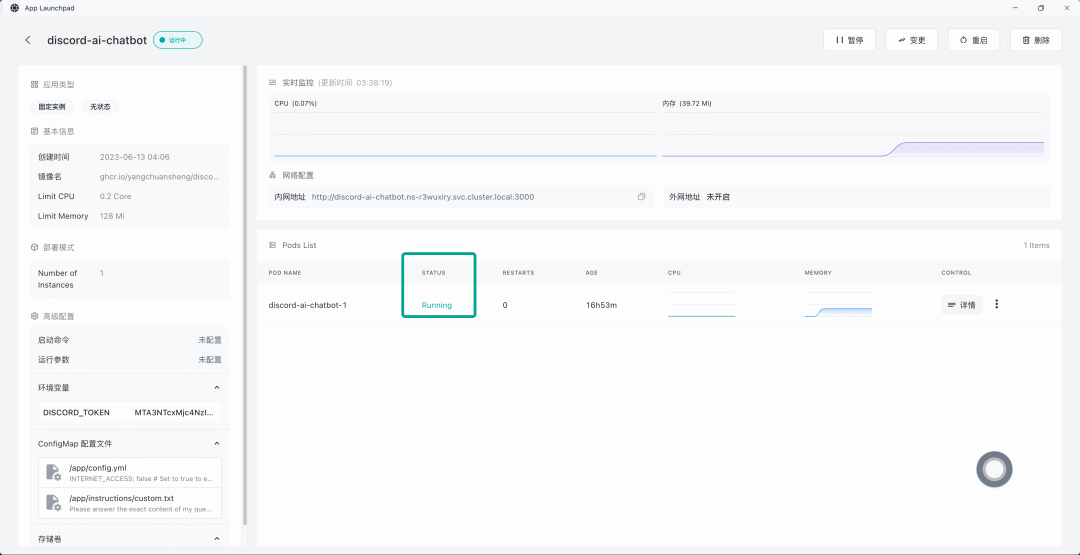Click the 变更 update button
Screen dimensions: 1080x555
click(x=911, y=40)
